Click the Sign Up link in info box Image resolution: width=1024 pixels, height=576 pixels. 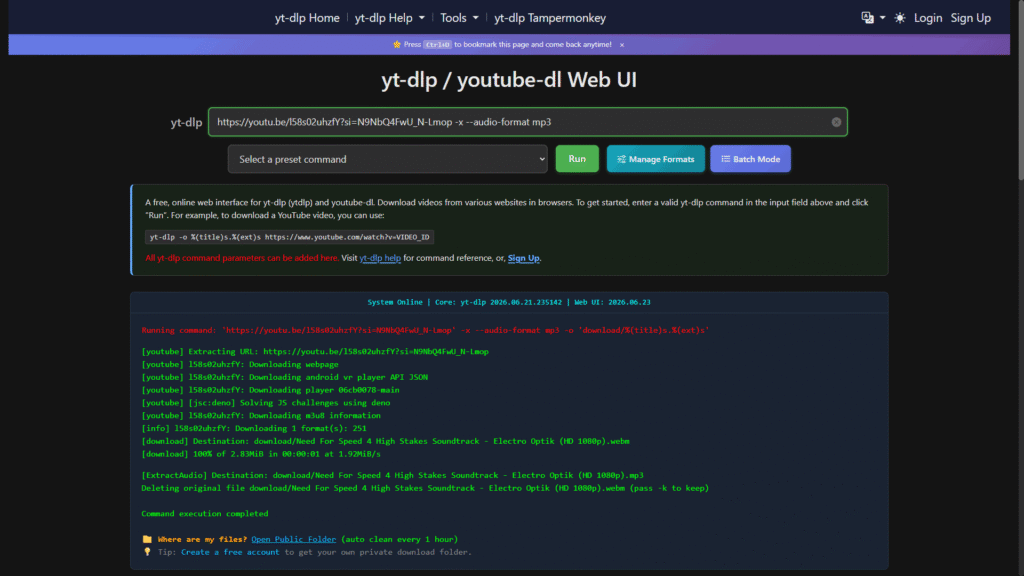pyautogui.click(x=524, y=258)
